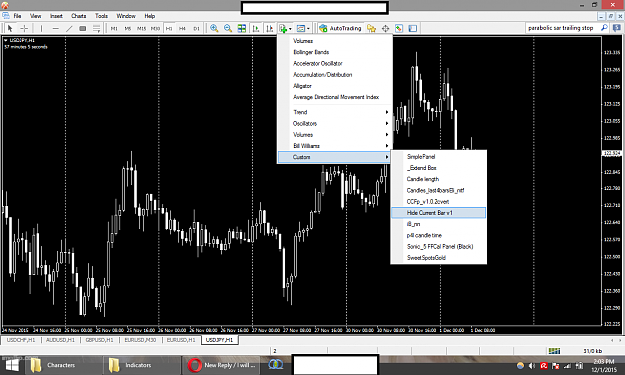Screen dimensions: 625x375
Task: Expand the Volumes submenu with arrow
Action: coord(335,135)
